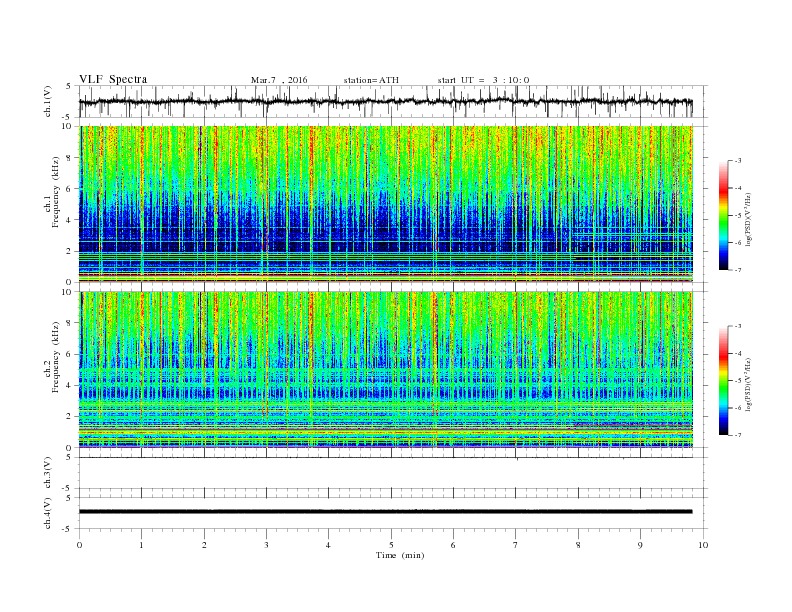The width and height of the screenshot is (792, 612).
Task: Click the "ch.3(V)" axis label
Action: 48,473
